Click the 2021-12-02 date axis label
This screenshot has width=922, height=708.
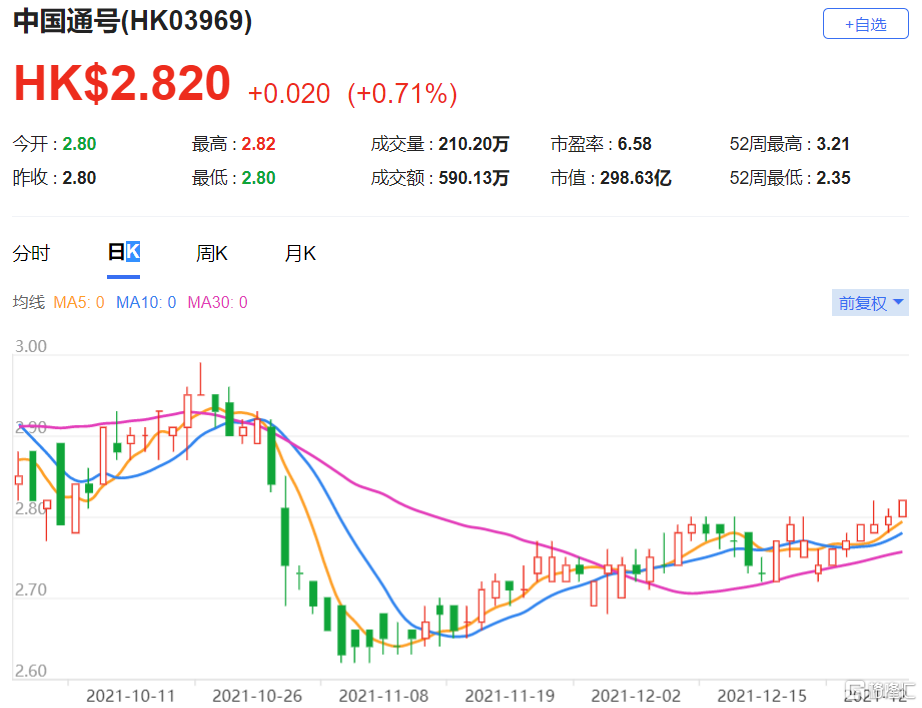(x=636, y=696)
